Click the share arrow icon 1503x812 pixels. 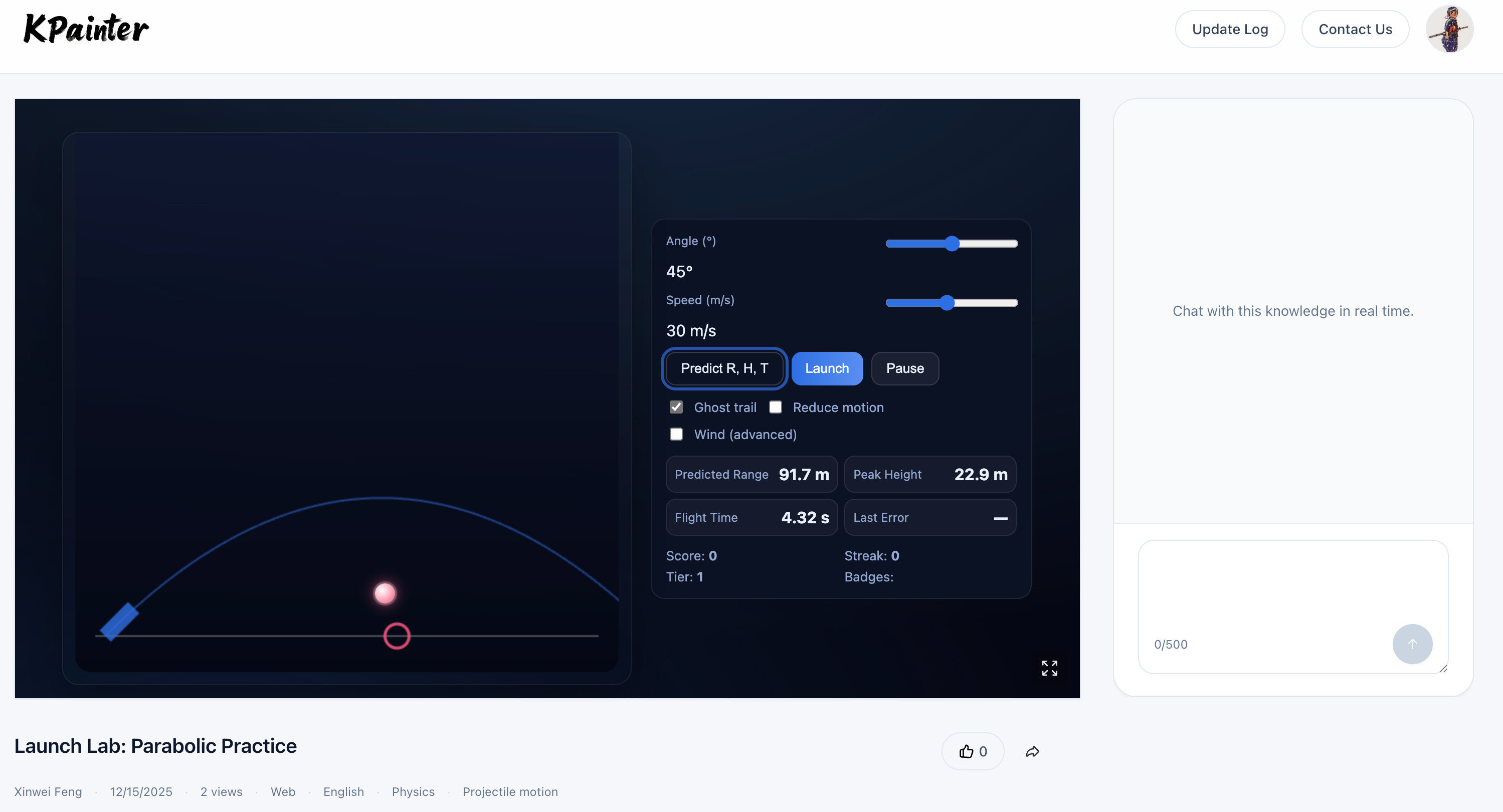pyautogui.click(x=1032, y=751)
